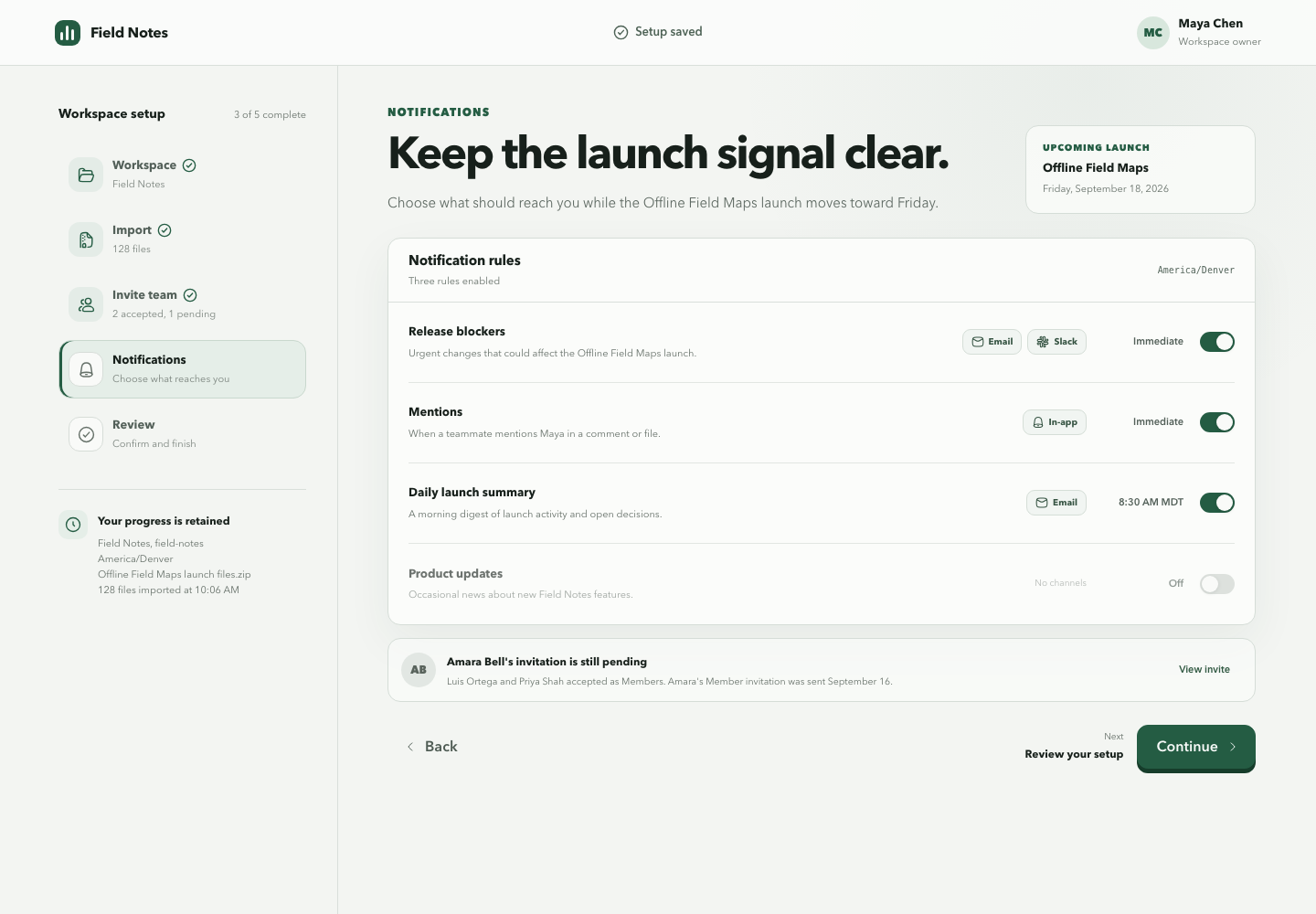Go Back to the previous step
The height and width of the screenshot is (914, 1316).
coord(432,747)
